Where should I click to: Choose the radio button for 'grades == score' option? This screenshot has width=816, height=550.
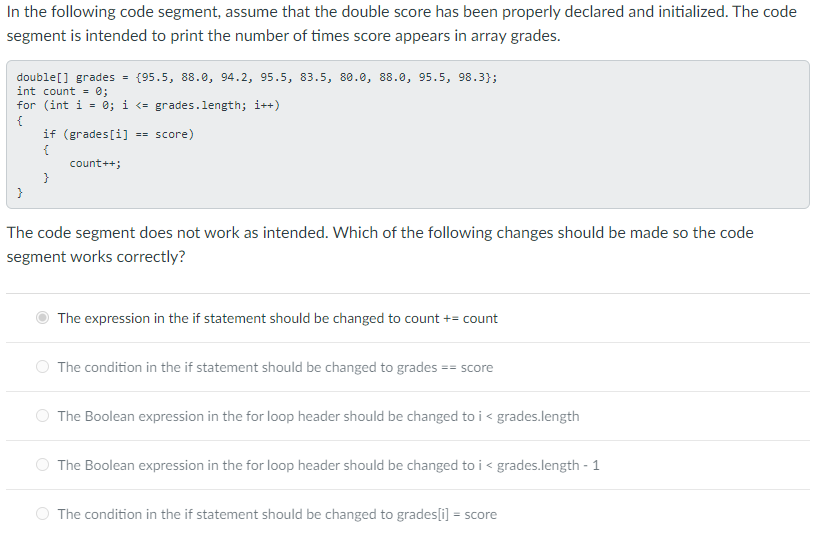[x=43, y=367]
